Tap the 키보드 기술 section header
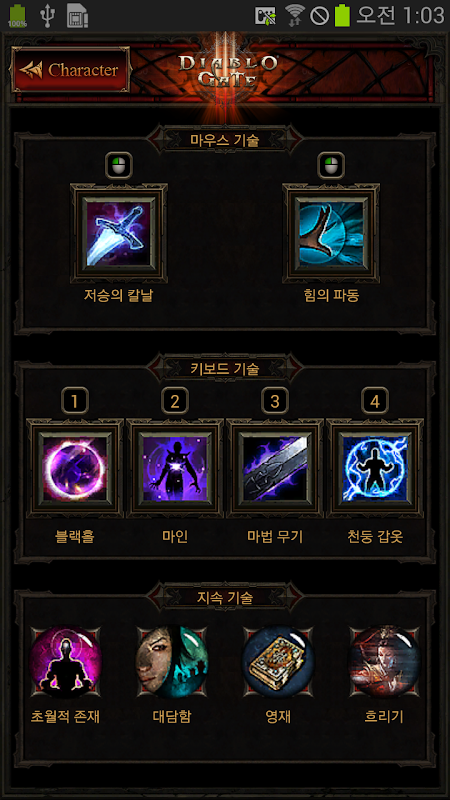The width and height of the screenshot is (450, 800). [x=225, y=368]
